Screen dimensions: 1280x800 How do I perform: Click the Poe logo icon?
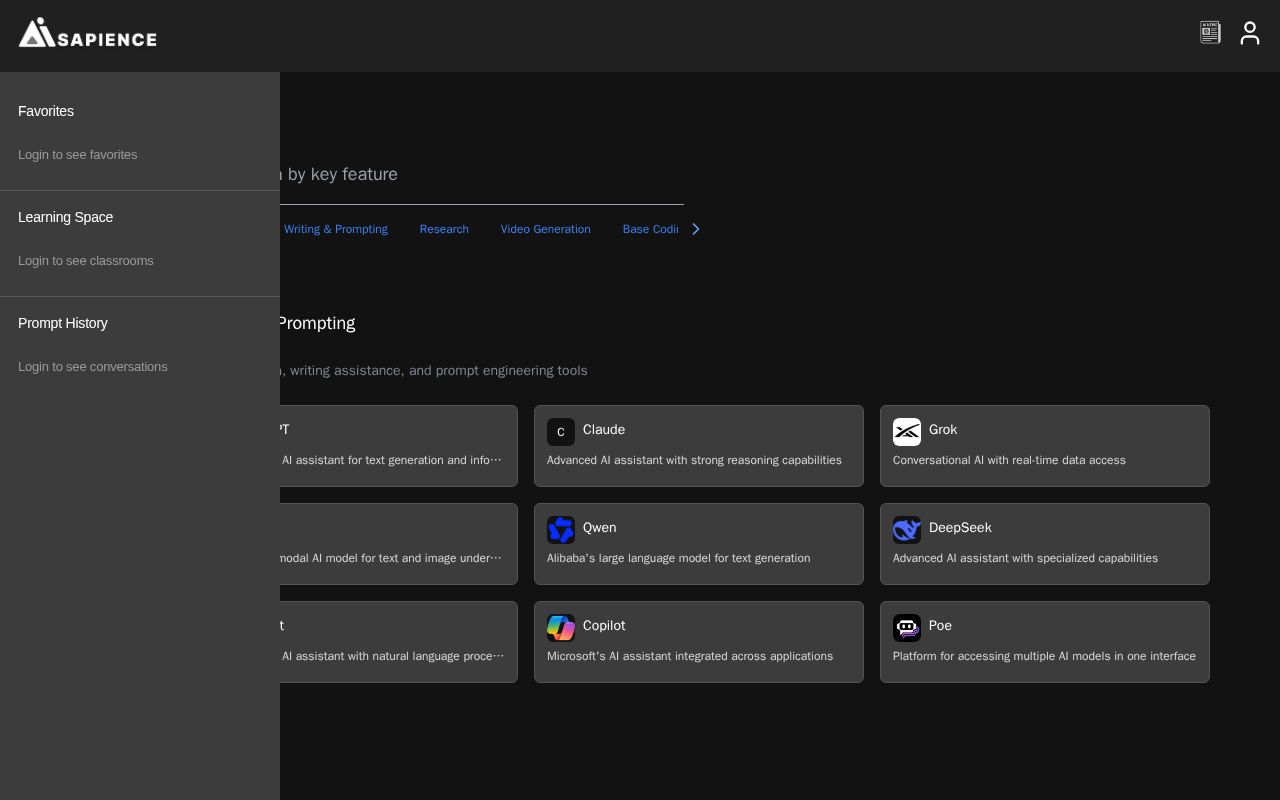(x=907, y=628)
